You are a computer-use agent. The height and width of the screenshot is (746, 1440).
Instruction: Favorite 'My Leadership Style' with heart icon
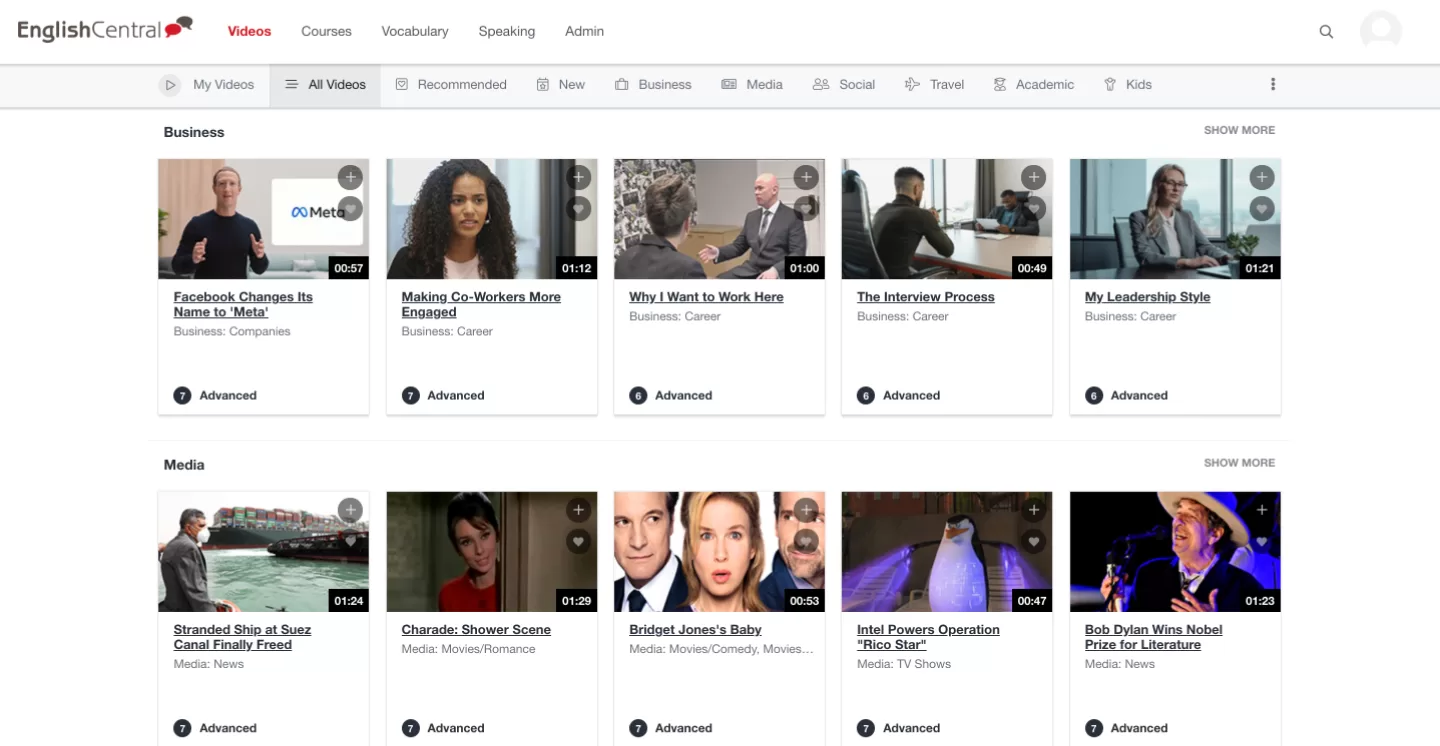[1262, 209]
